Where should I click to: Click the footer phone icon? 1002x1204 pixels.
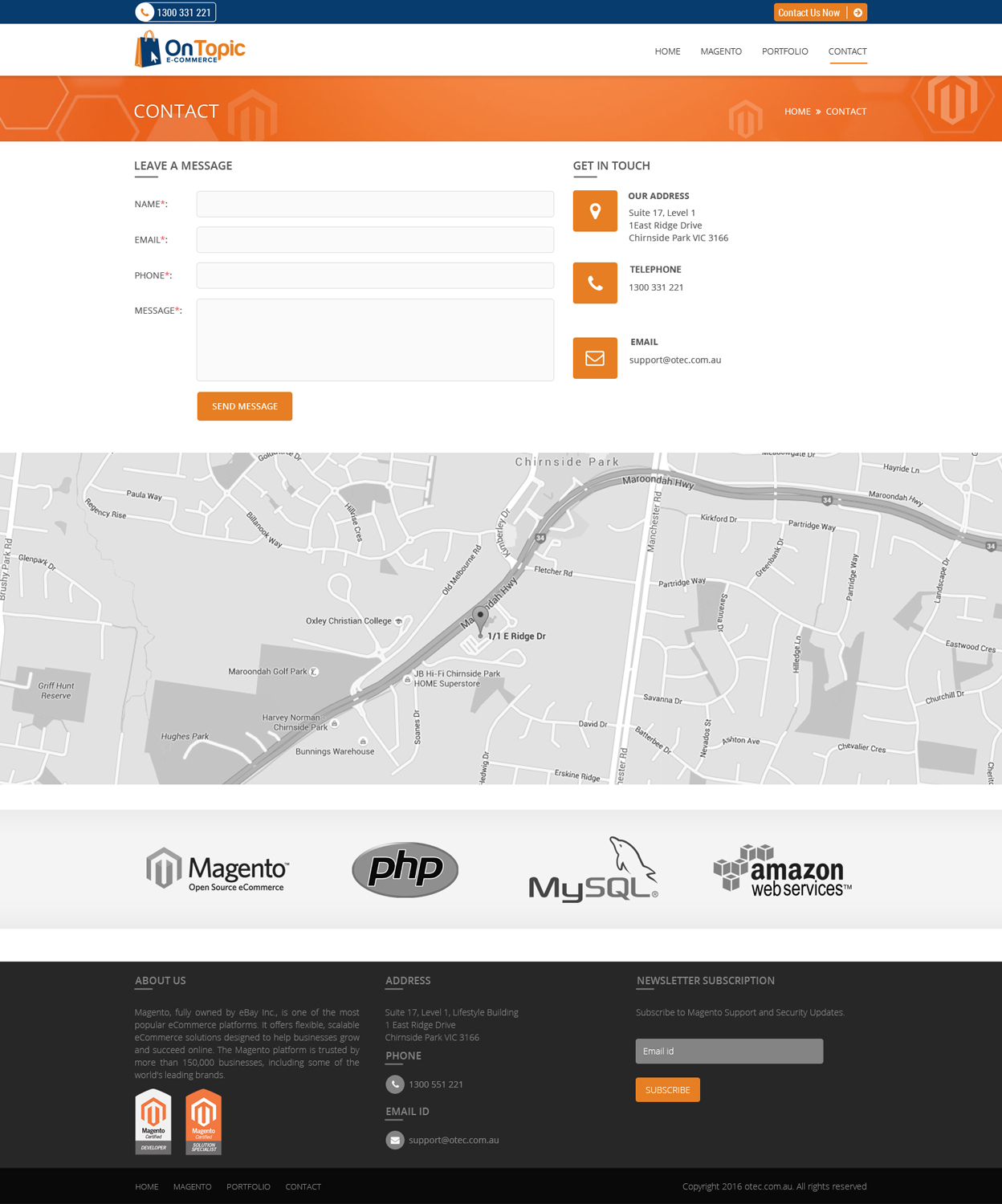click(395, 1084)
